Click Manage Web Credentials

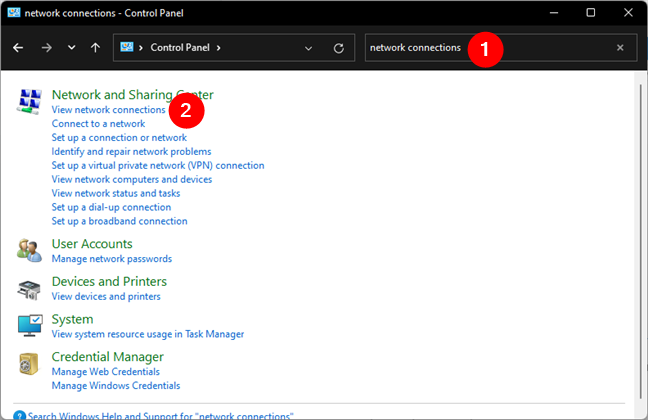pos(105,372)
